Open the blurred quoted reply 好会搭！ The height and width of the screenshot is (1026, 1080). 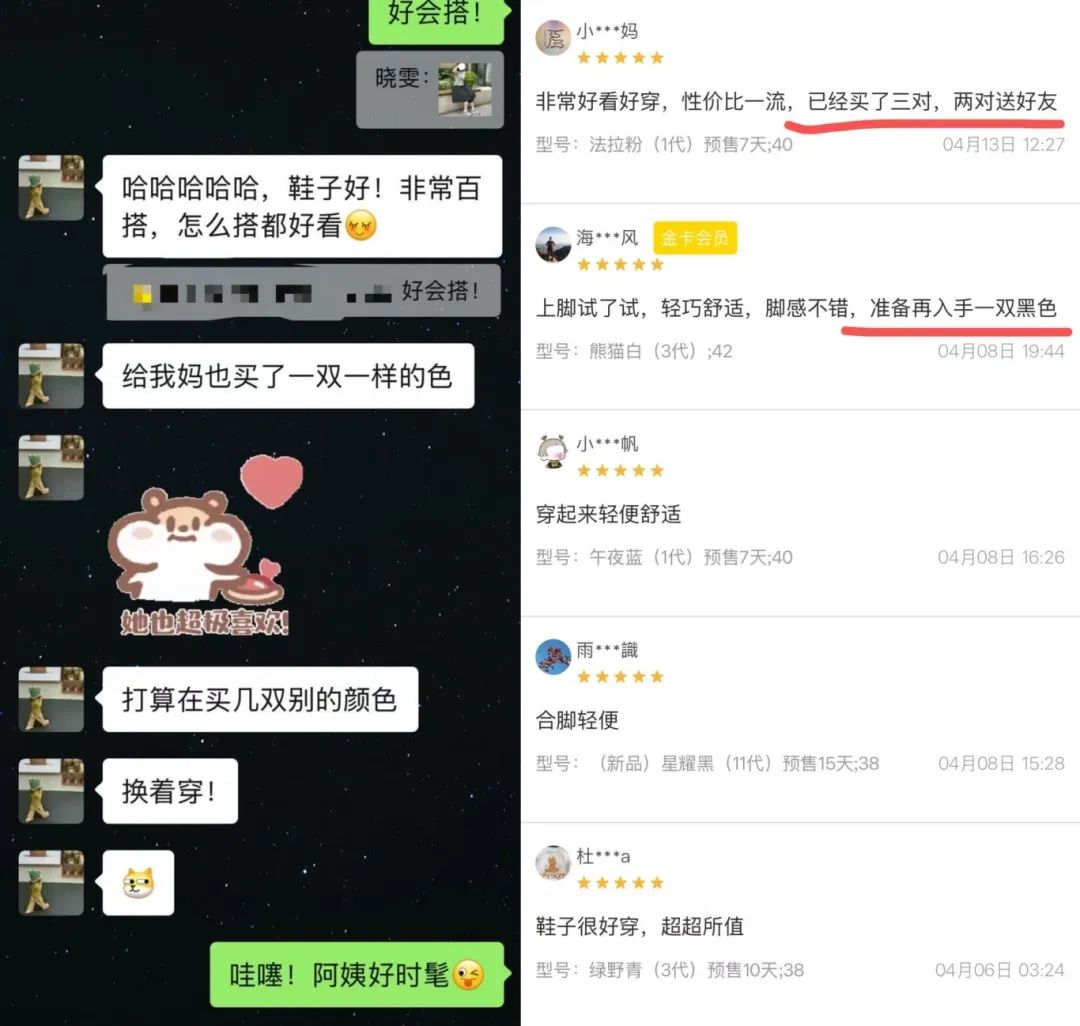tap(303, 293)
